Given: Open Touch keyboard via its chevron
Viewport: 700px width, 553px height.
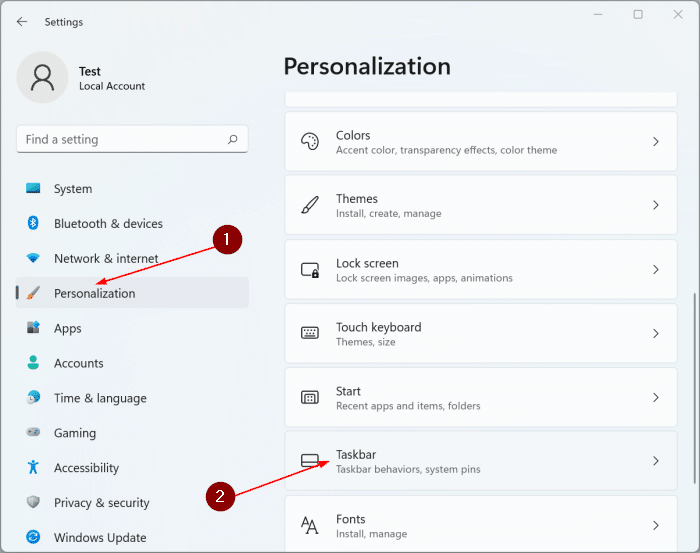Looking at the screenshot, I should (655, 333).
